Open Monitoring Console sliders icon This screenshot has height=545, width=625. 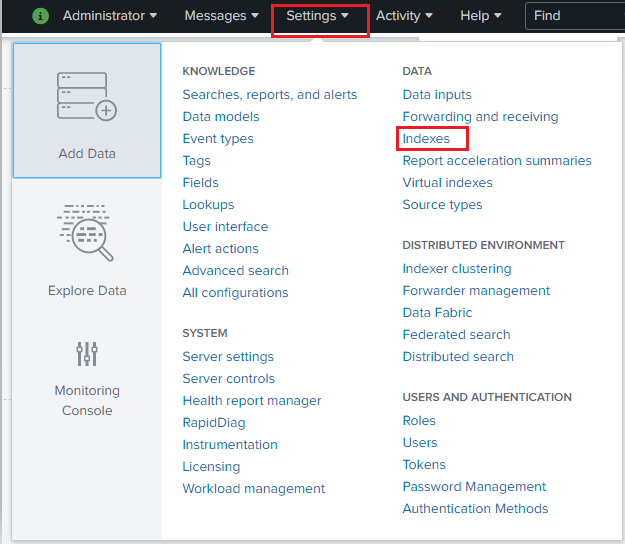87,353
